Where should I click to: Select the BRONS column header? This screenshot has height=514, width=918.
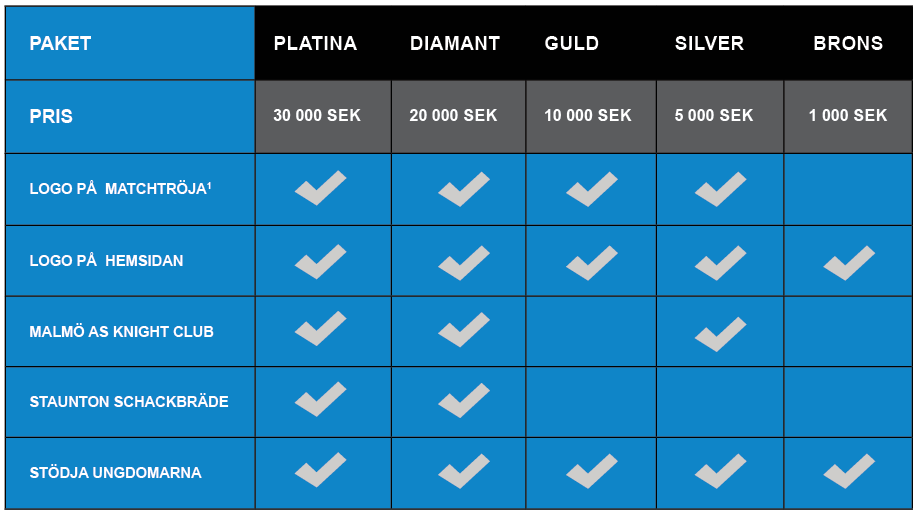pyautogui.click(x=848, y=43)
